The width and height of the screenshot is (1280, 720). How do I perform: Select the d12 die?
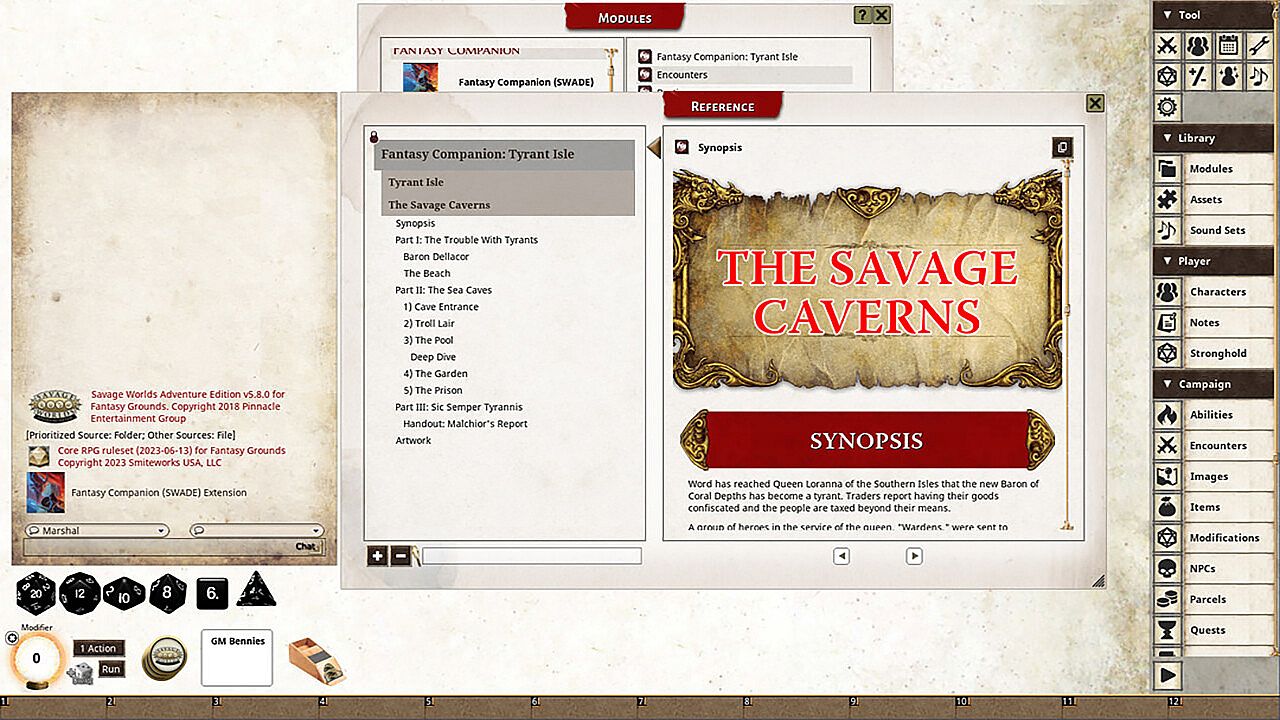point(80,592)
